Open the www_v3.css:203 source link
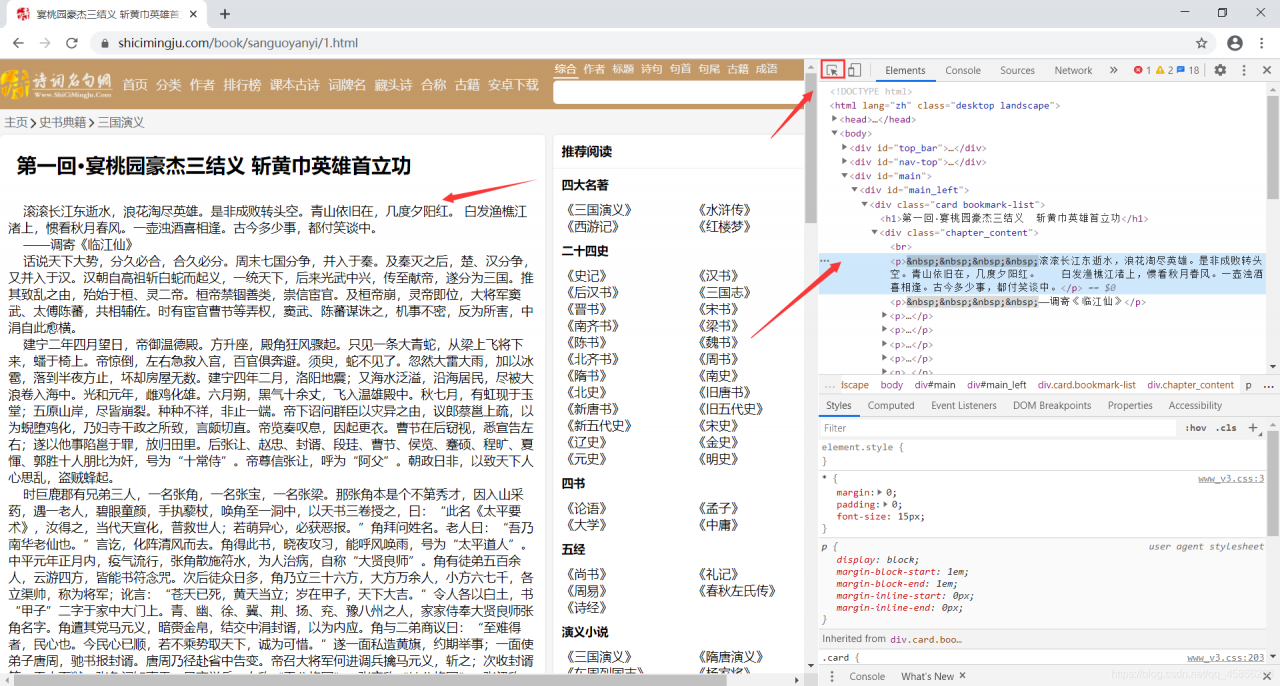This screenshot has width=1280, height=686. tap(1226, 658)
